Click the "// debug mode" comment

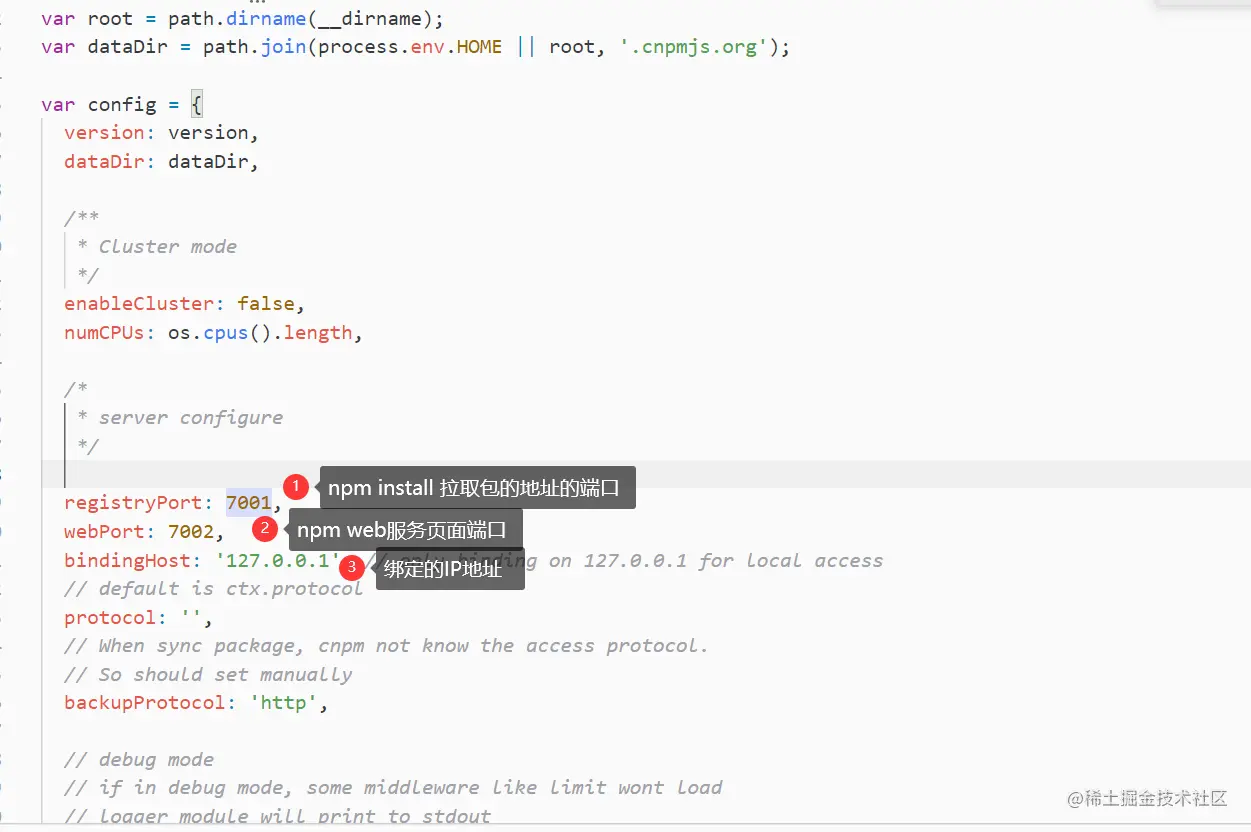139,759
